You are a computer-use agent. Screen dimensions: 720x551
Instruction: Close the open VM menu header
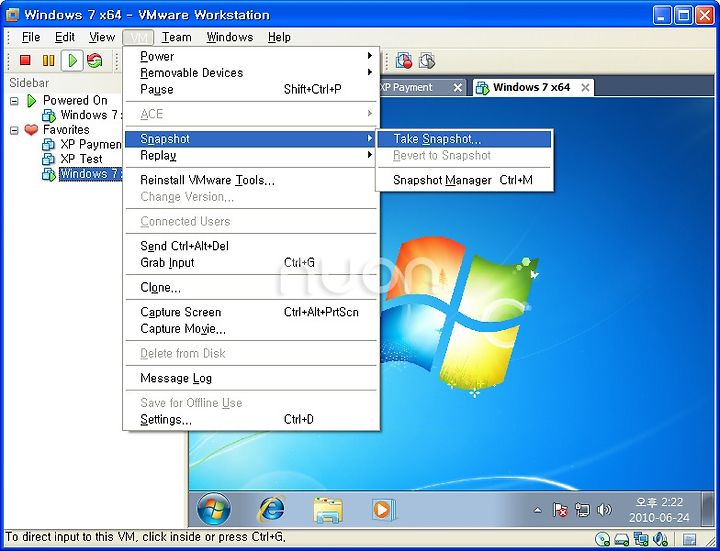click(x=138, y=37)
